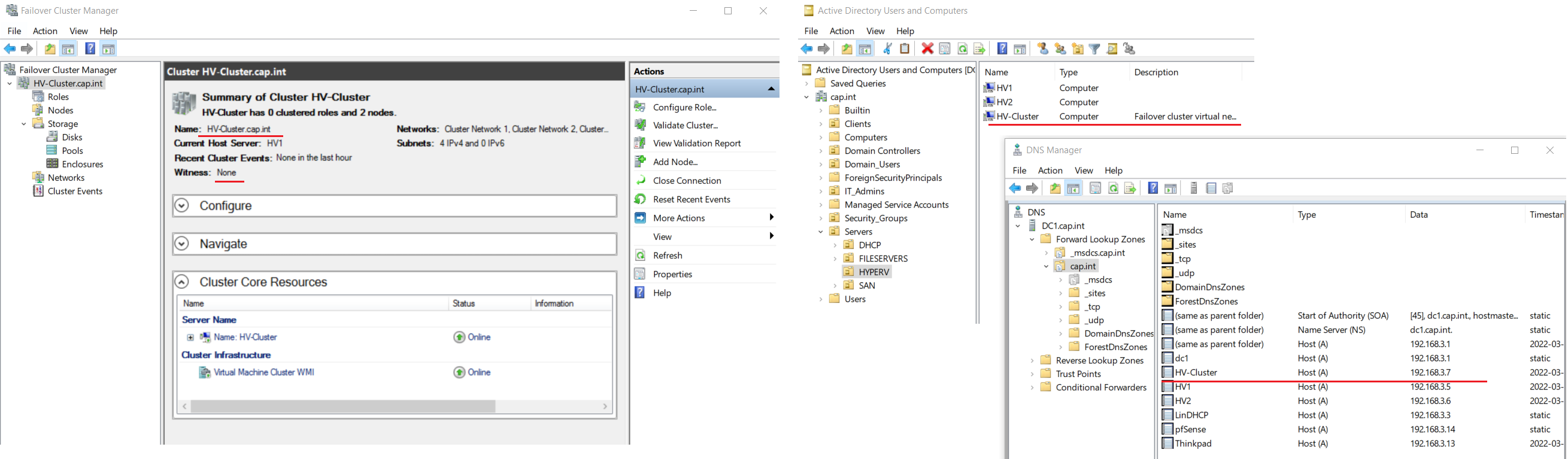Collapse HV-Cluster.cap.int actions header arrow
This screenshot has height=459, width=1568.
pyautogui.click(x=771, y=89)
